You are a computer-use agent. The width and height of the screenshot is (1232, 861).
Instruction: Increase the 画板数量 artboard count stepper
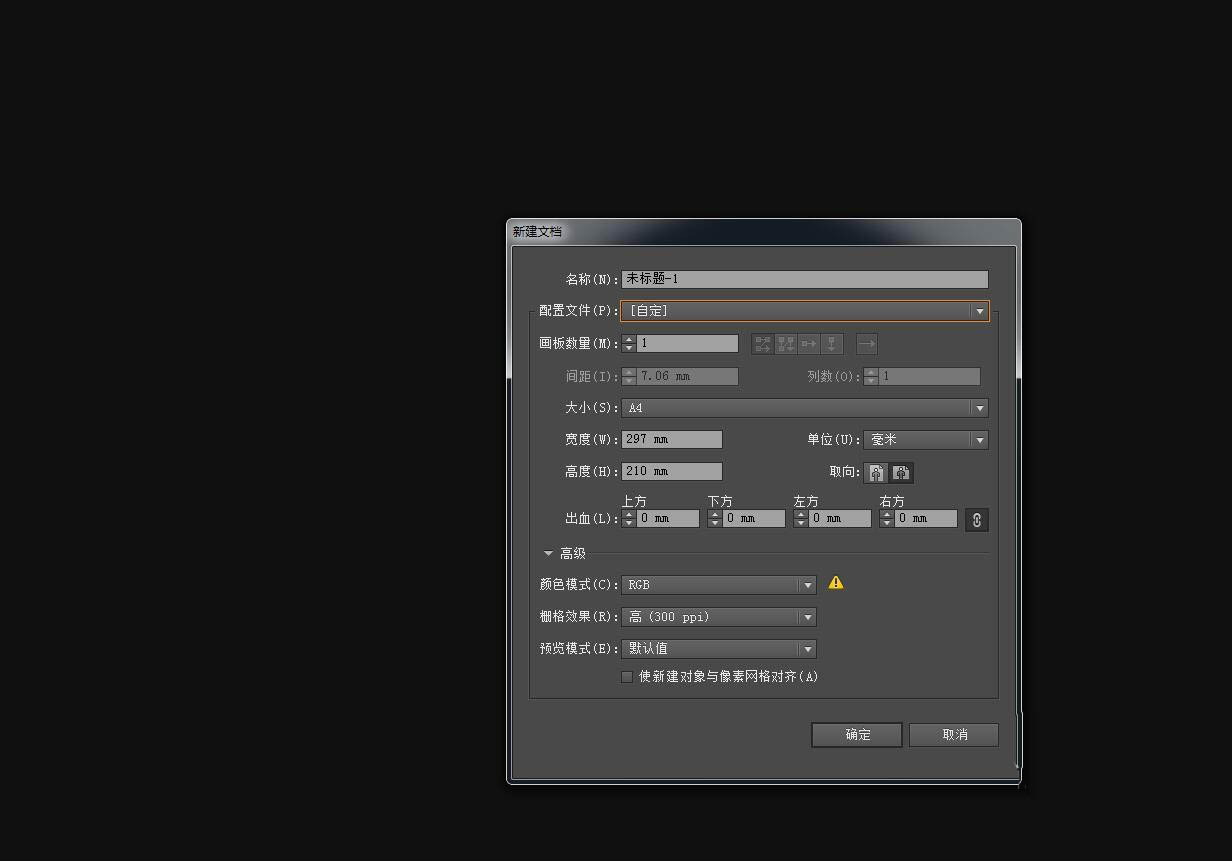[x=629, y=339]
